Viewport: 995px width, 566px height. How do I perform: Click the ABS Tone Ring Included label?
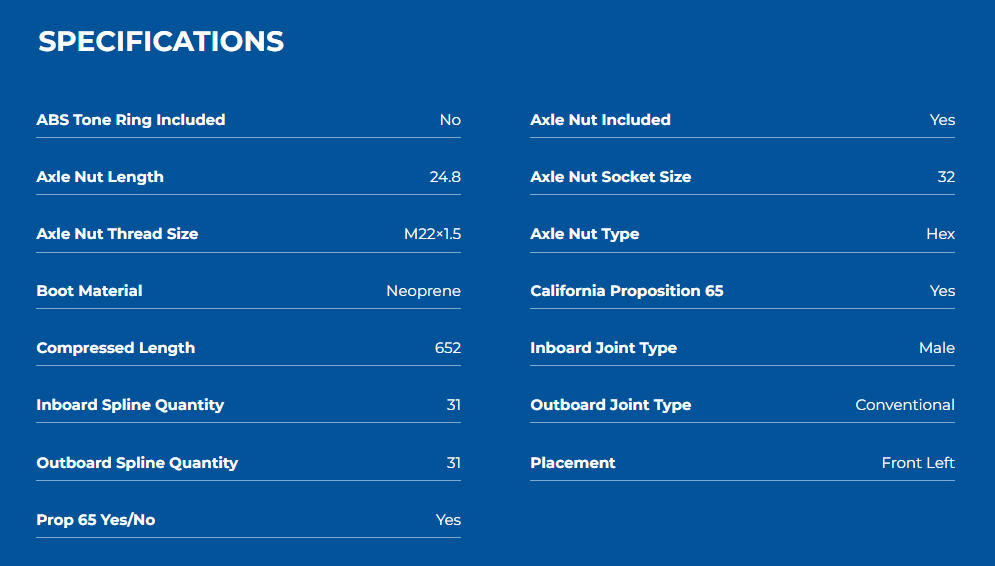point(131,120)
